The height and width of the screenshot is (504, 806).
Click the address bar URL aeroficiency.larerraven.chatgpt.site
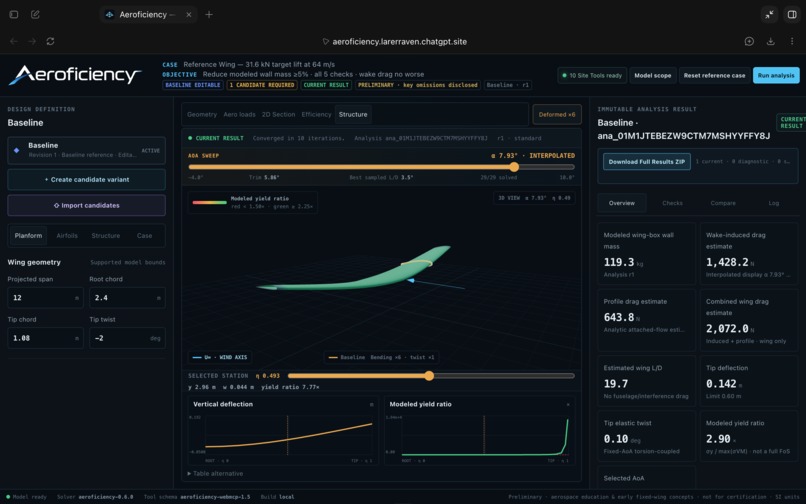tap(399, 42)
